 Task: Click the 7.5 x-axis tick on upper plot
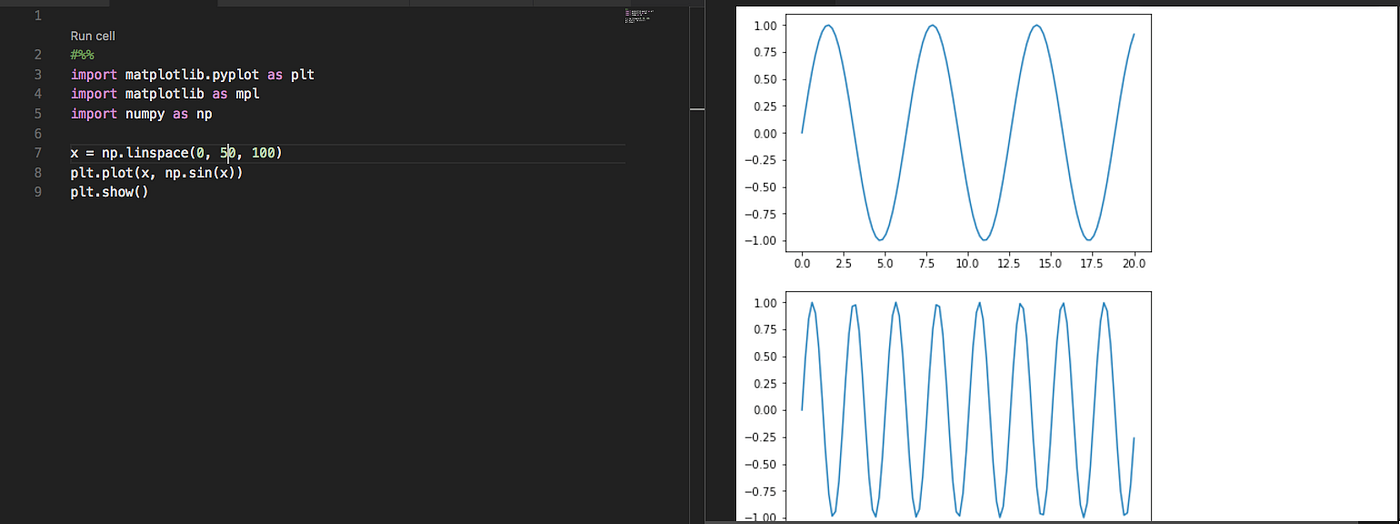[x=926, y=263]
